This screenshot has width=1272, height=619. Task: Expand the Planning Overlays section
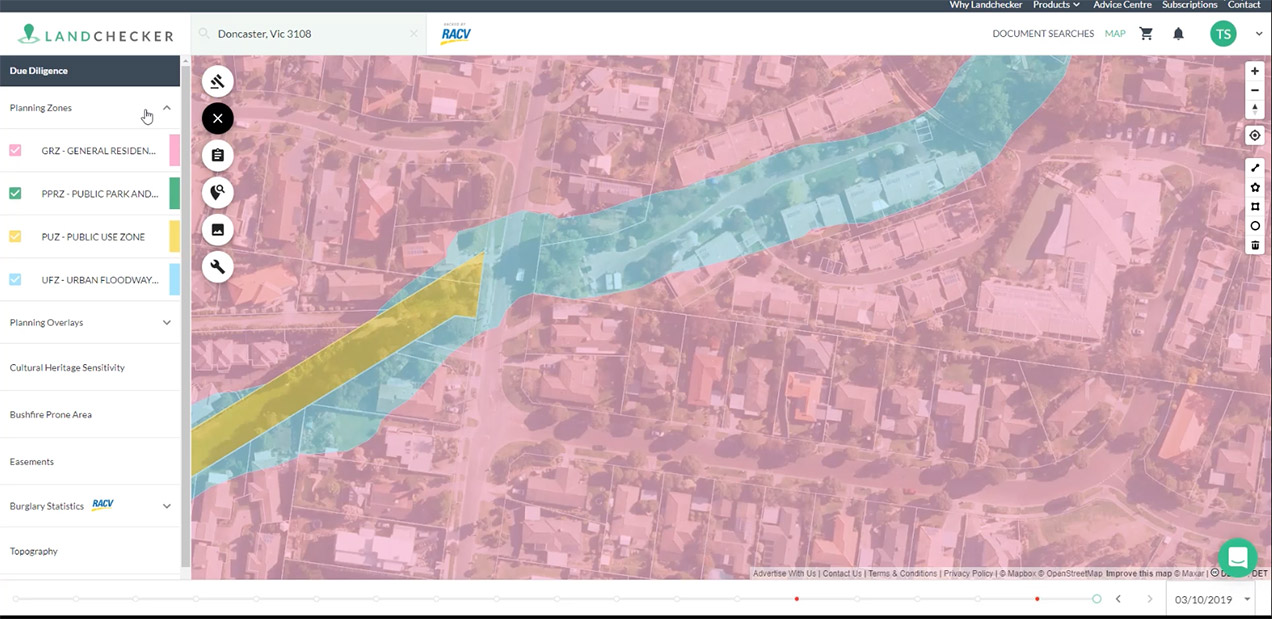click(167, 323)
